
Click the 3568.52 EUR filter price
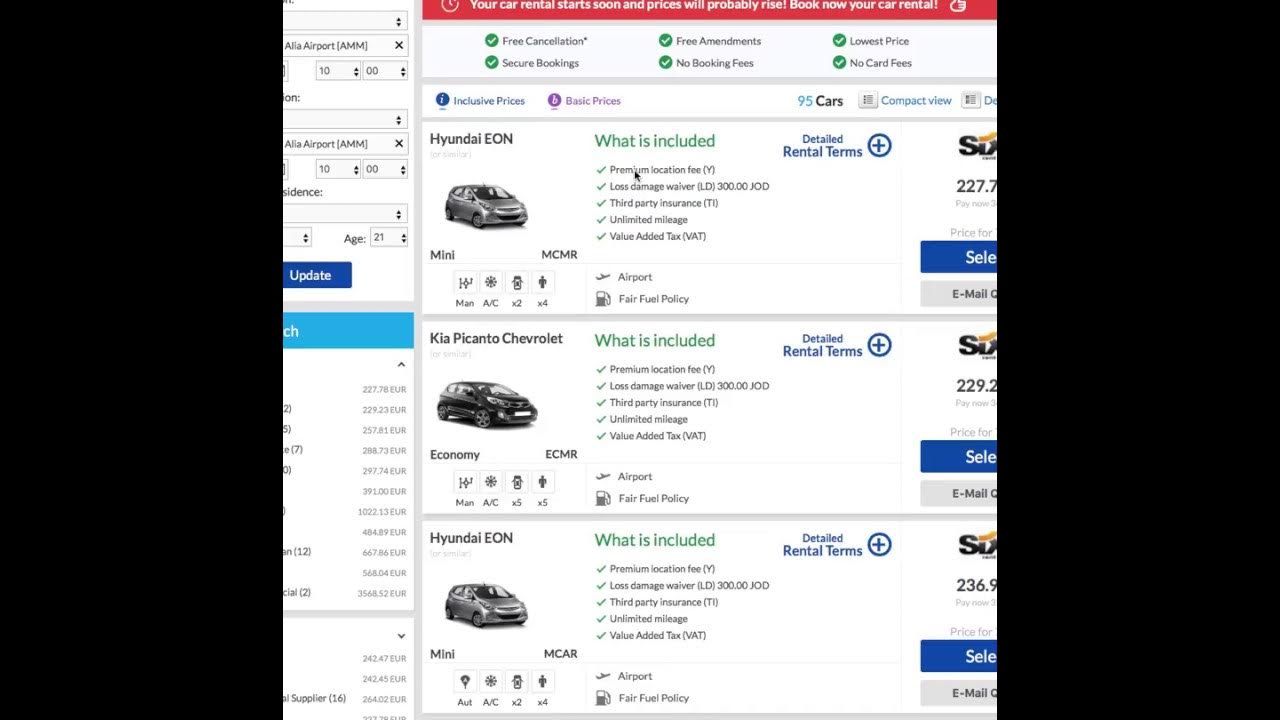(x=382, y=593)
